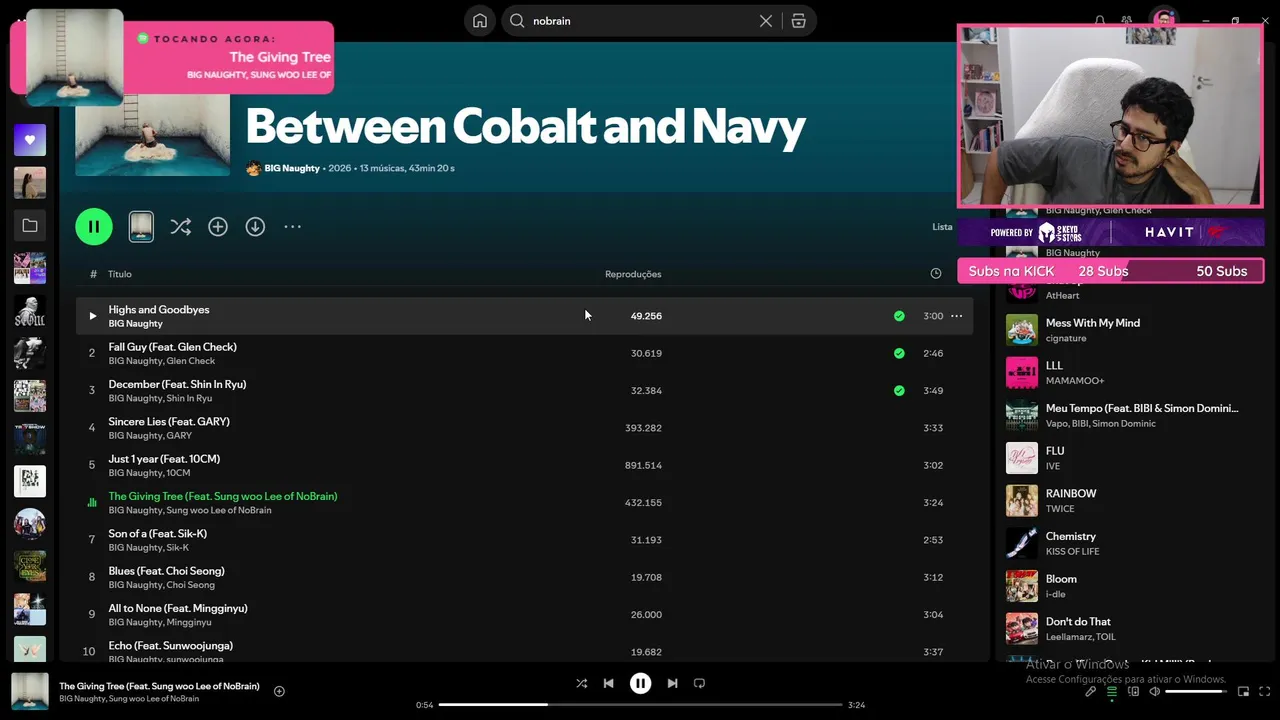
Task: Open the BIG Naughty artist link under title
Action: tap(292, 168)
